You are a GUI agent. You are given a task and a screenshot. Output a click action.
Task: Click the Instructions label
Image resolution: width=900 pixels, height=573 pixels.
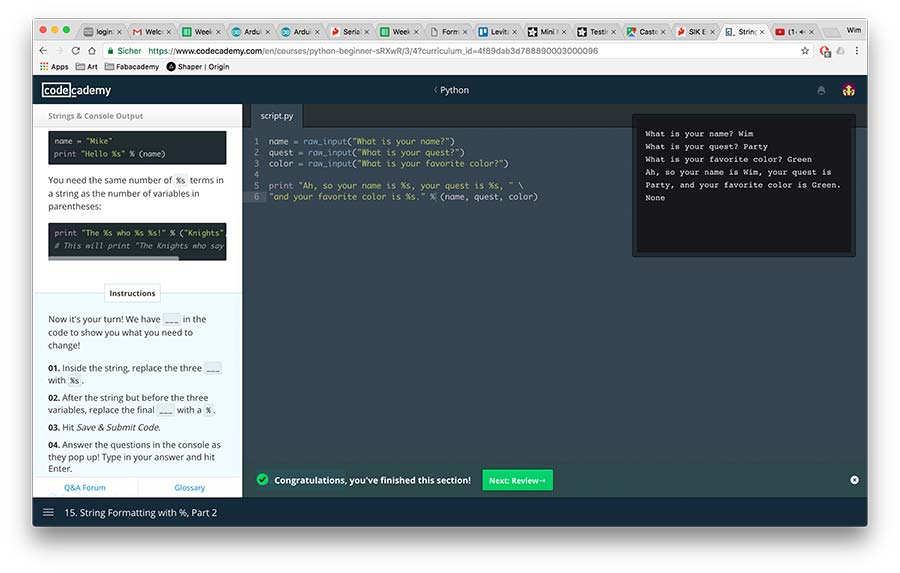coord(132,293)
